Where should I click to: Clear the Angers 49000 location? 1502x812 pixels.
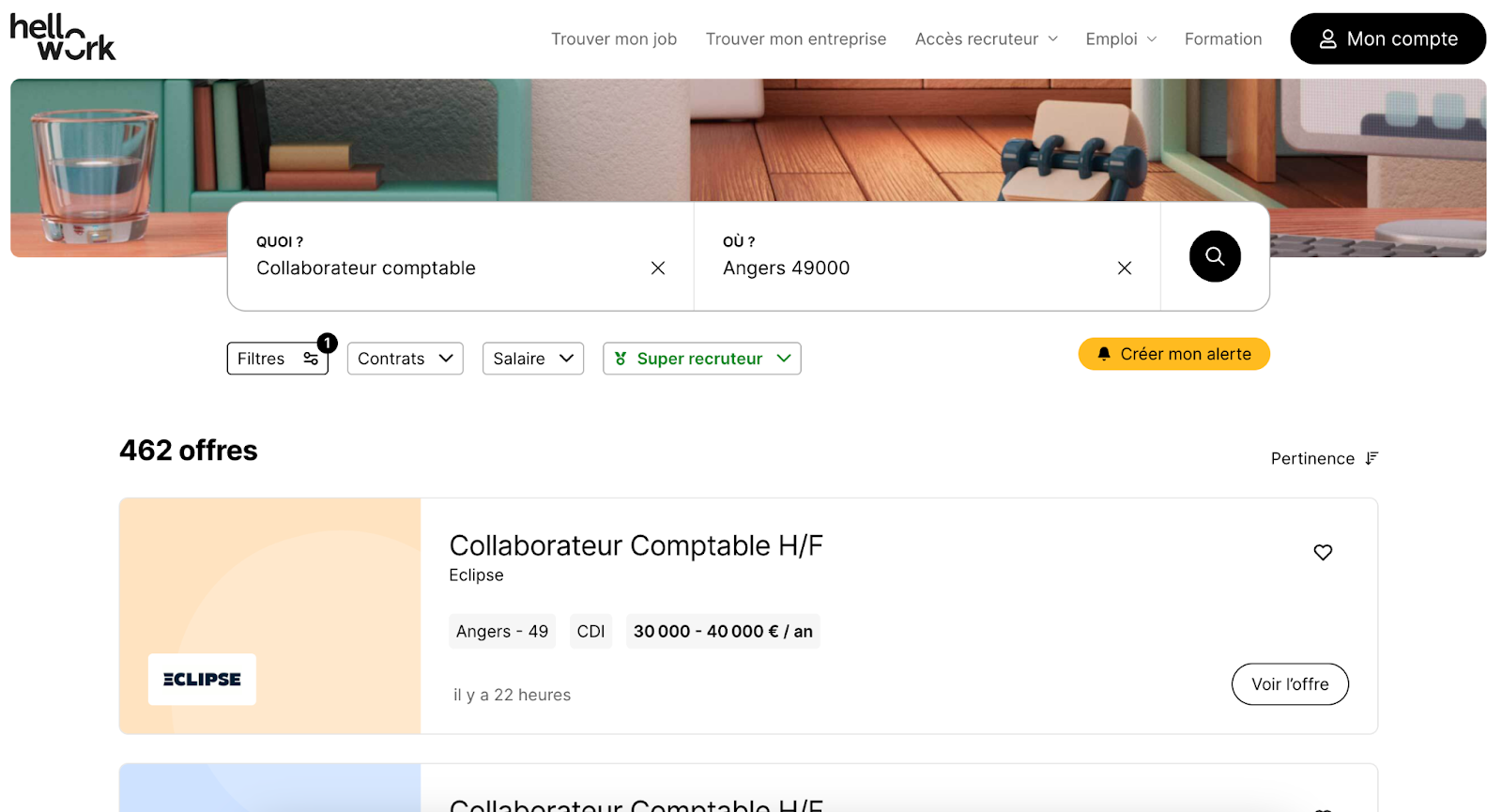click(x=1125, y=268)
